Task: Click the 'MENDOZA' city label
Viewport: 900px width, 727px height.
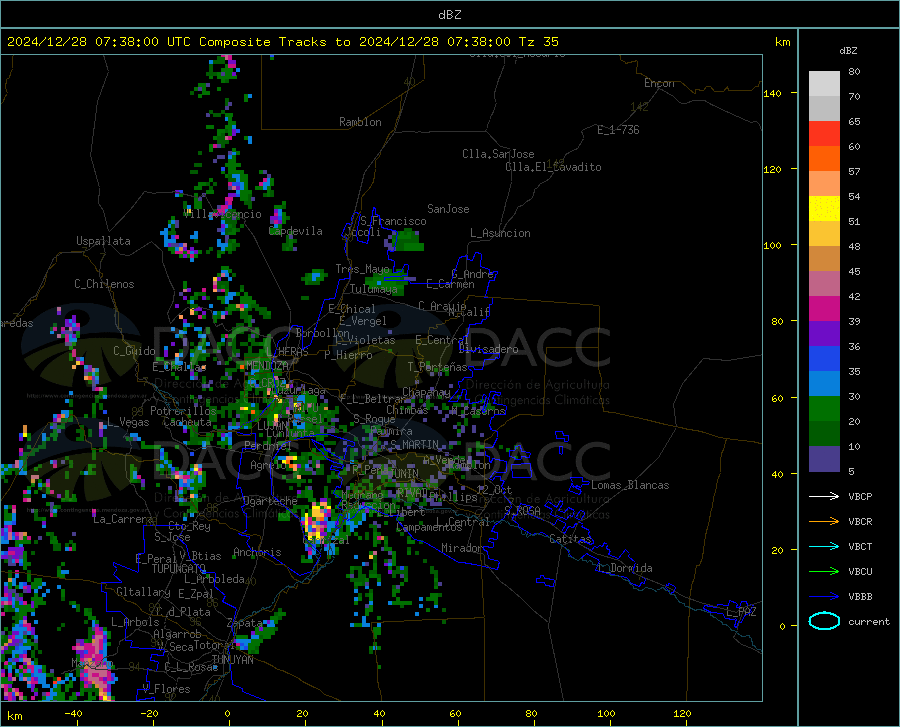Action: [267, 365]
